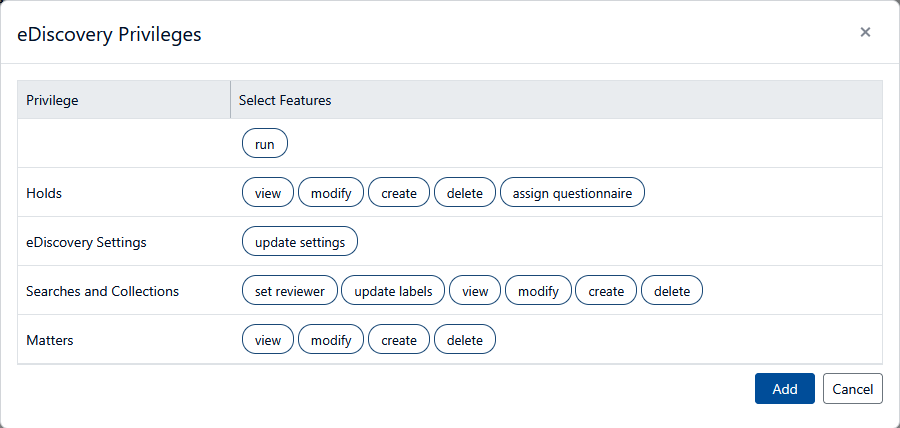900x428 pixels.
Task: Click the Add button
Action: pos(785,389)
